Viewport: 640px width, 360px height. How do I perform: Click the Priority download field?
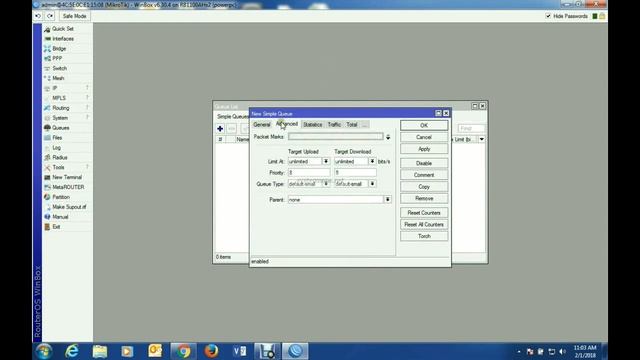tap(355, 173)
